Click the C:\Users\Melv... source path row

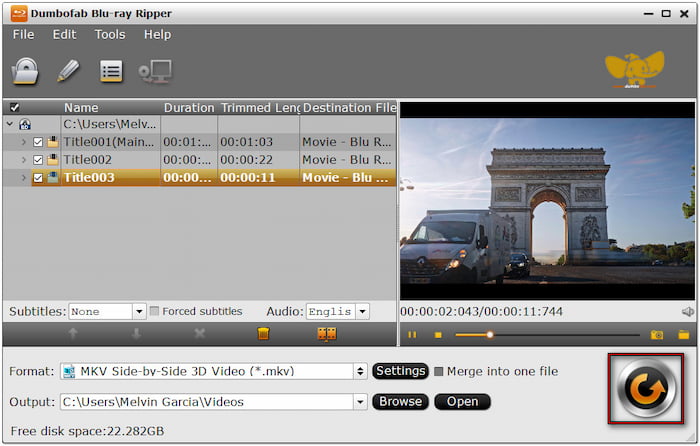[x=110, y=124]
